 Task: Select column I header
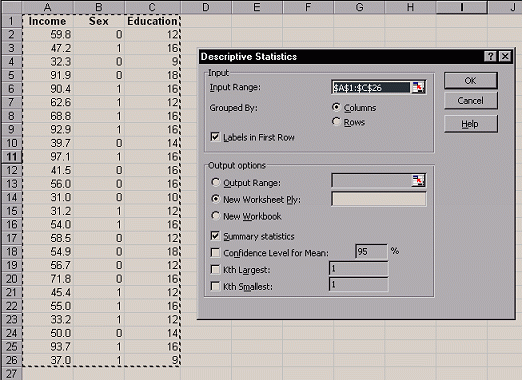pos(462,7)
